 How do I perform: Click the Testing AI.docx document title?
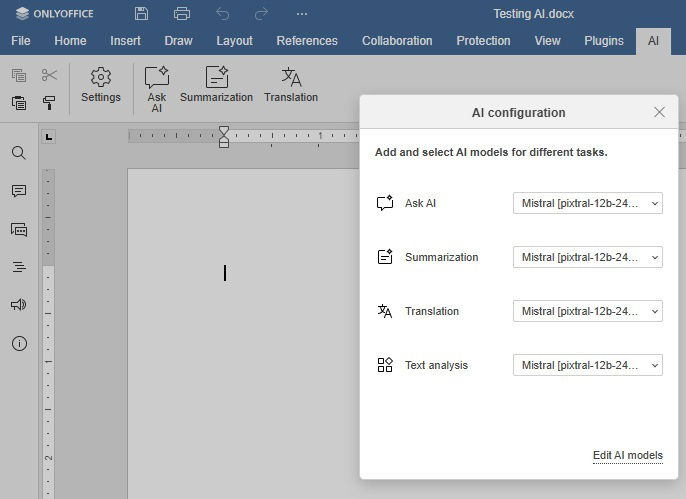[533, 14]
